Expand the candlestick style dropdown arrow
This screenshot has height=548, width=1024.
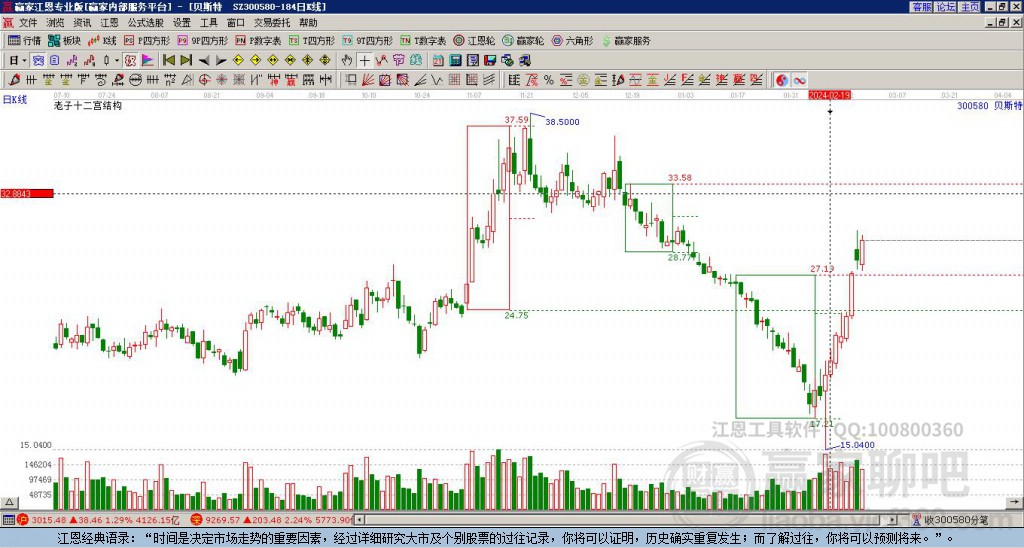coord(117,61)
